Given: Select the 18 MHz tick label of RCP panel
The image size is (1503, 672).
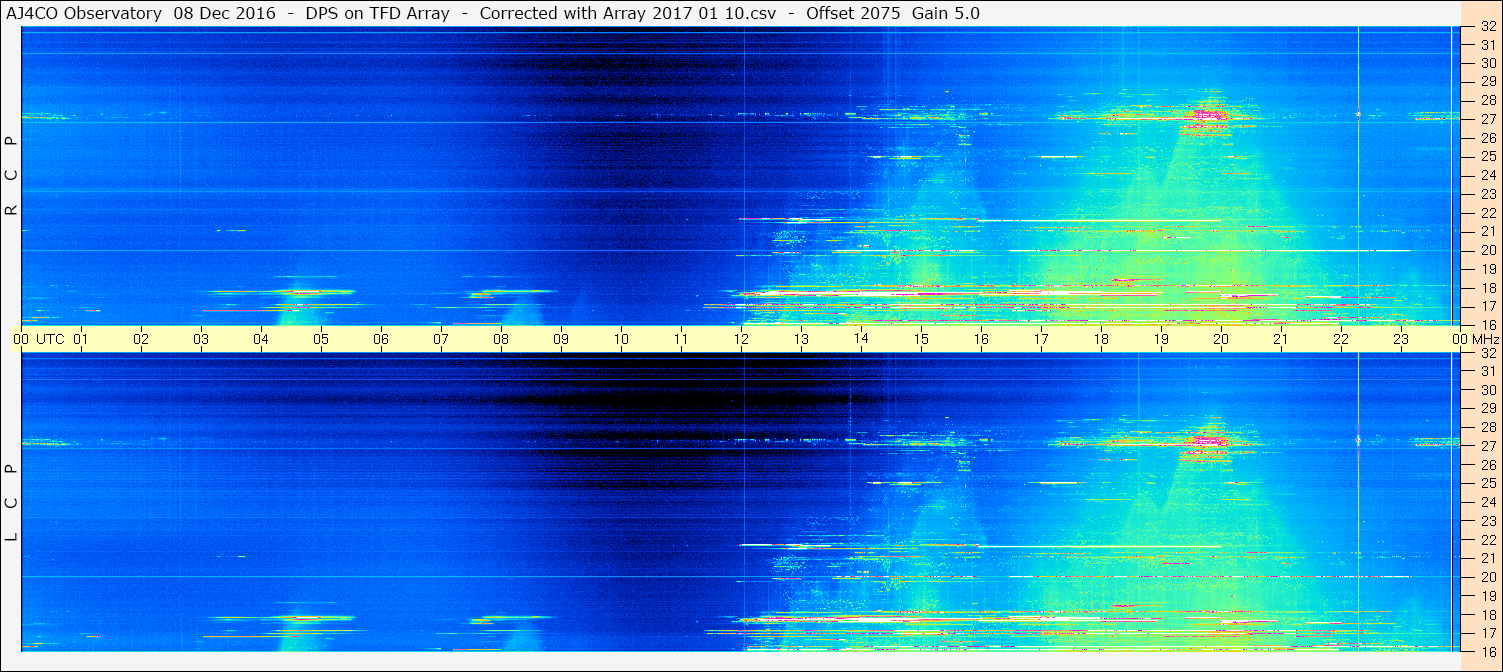Looking at the screenshot, I should pyautogui.click(x=1488, y=288).
